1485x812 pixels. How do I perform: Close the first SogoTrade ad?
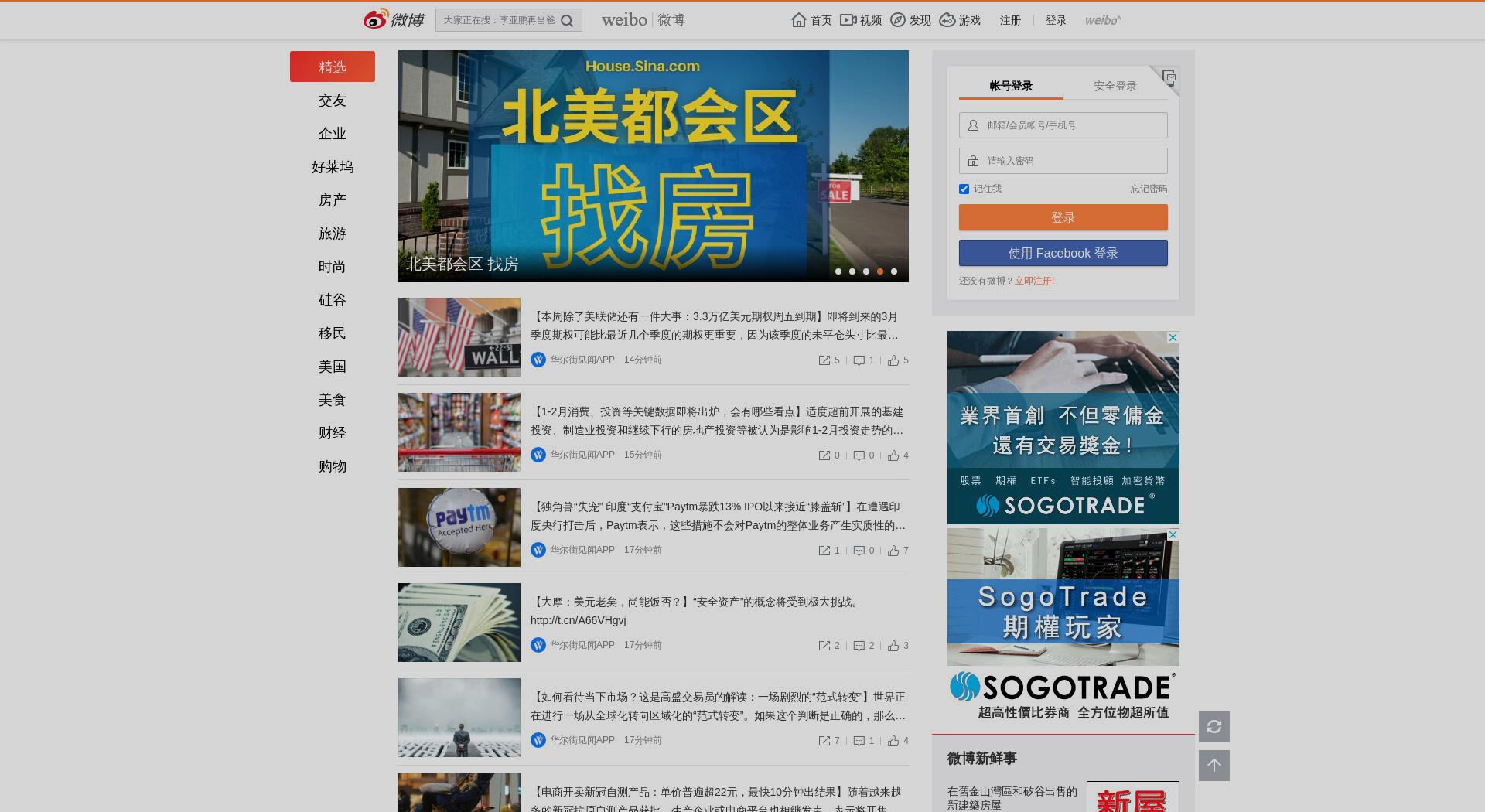click(x=1173, y=338)
